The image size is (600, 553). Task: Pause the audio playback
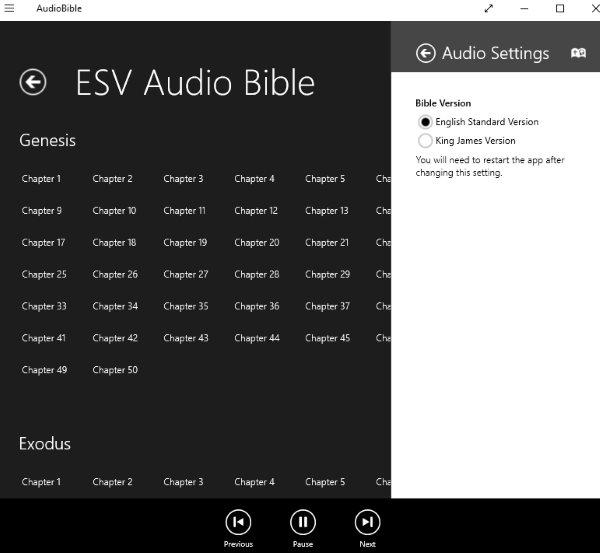click(x=303, y=521)
